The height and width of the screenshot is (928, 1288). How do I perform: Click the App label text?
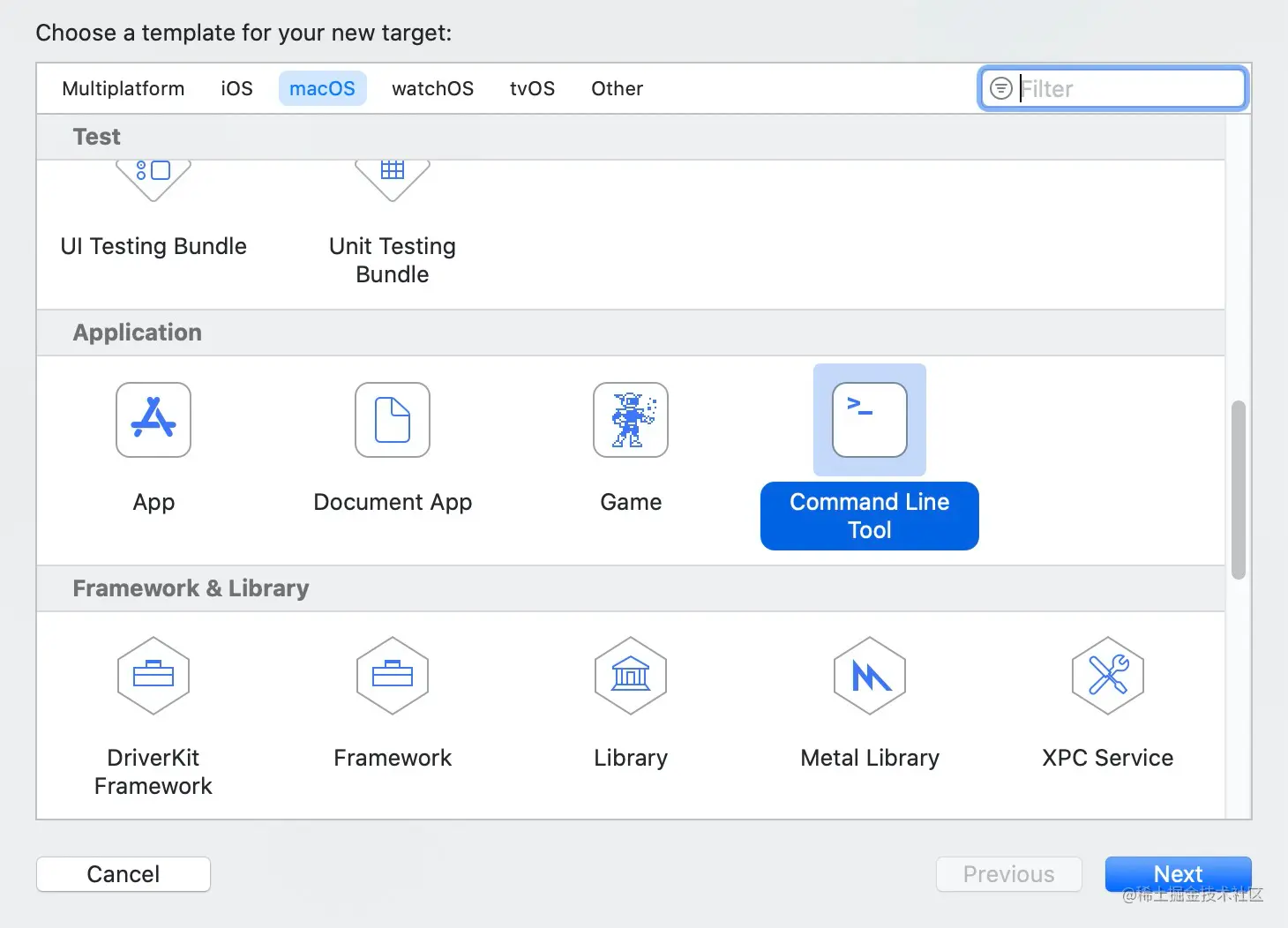(154, 502)
